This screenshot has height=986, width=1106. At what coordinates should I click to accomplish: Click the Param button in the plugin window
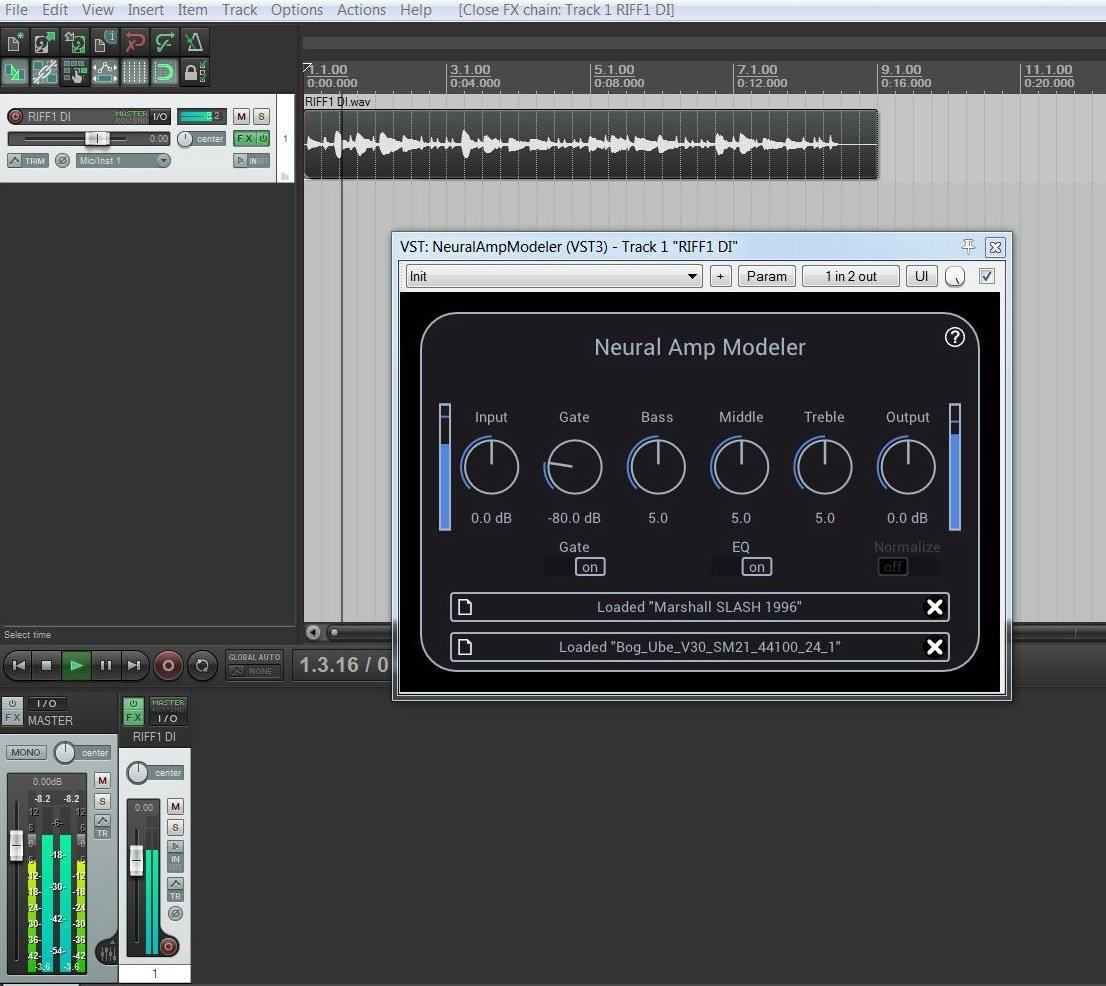(766, 276)
